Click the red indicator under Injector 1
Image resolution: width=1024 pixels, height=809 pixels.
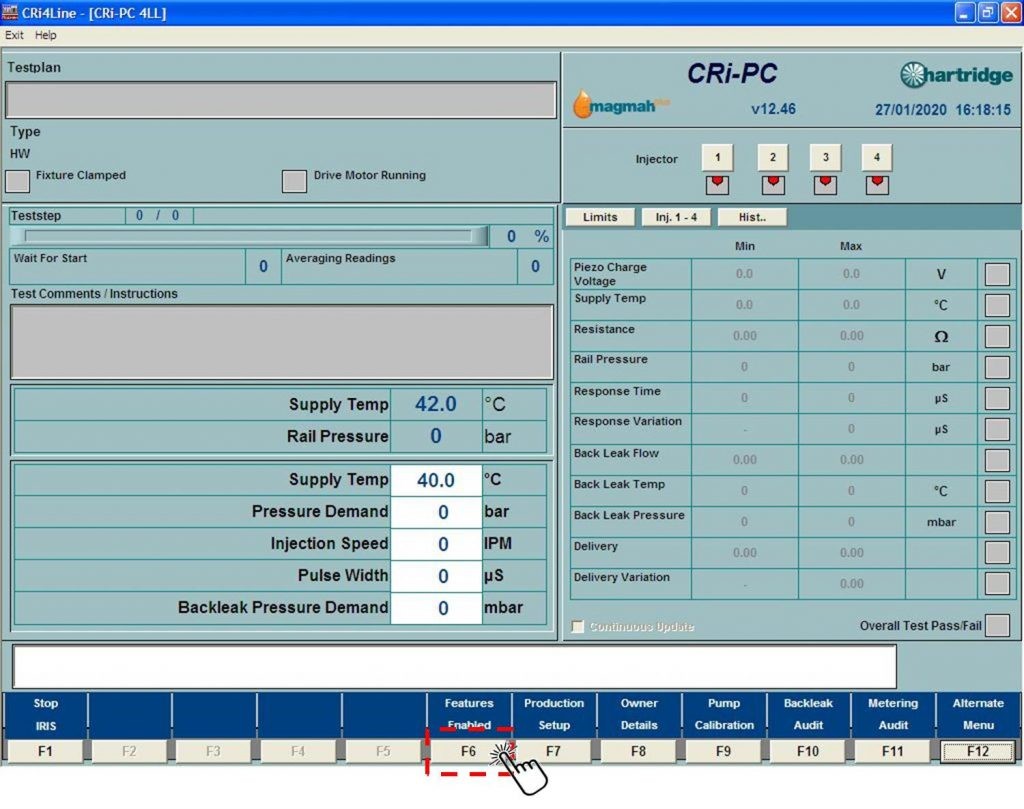(x=717, y=185)
